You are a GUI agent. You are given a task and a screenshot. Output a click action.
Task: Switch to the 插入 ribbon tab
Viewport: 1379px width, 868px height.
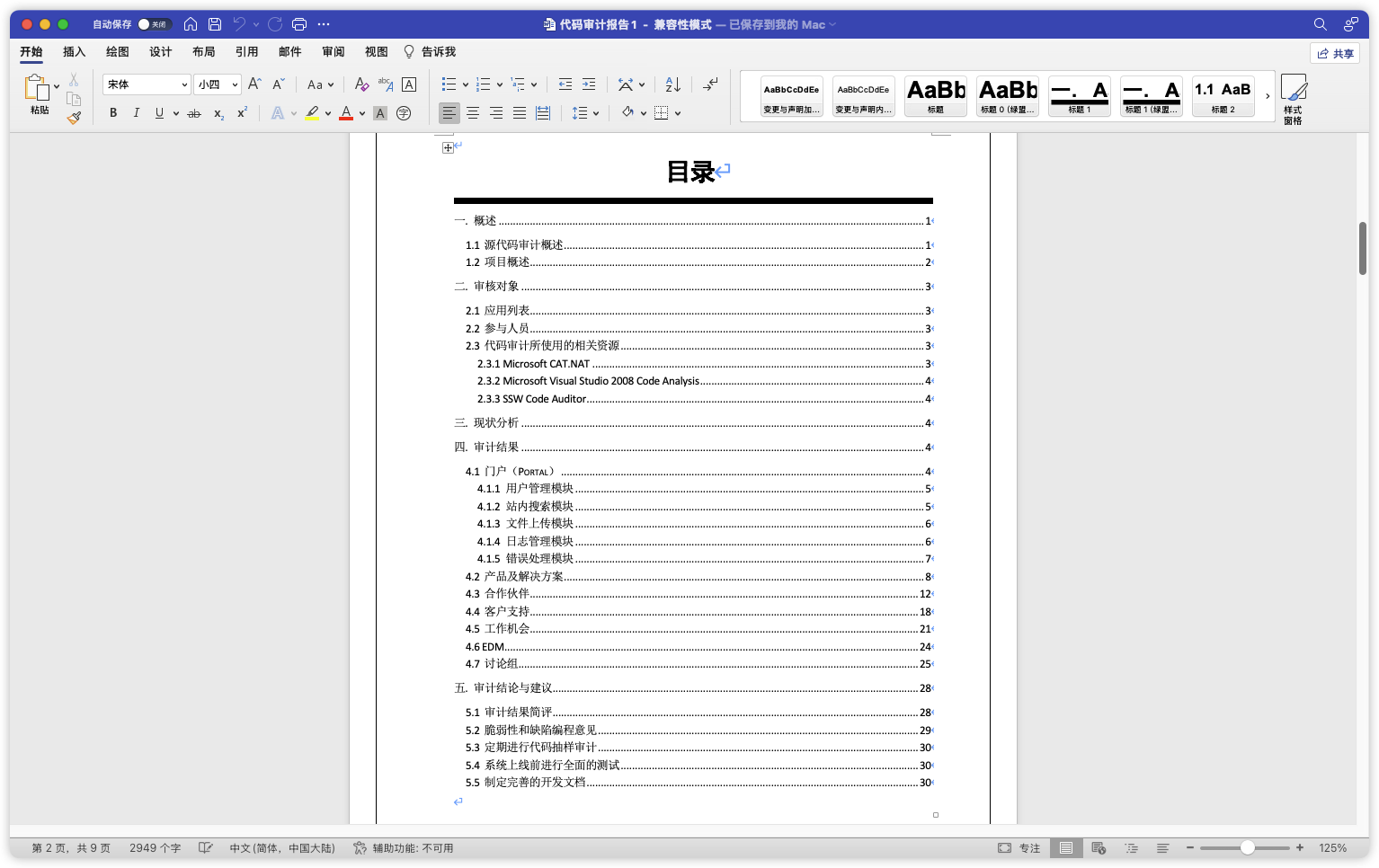tap(74, 52)
